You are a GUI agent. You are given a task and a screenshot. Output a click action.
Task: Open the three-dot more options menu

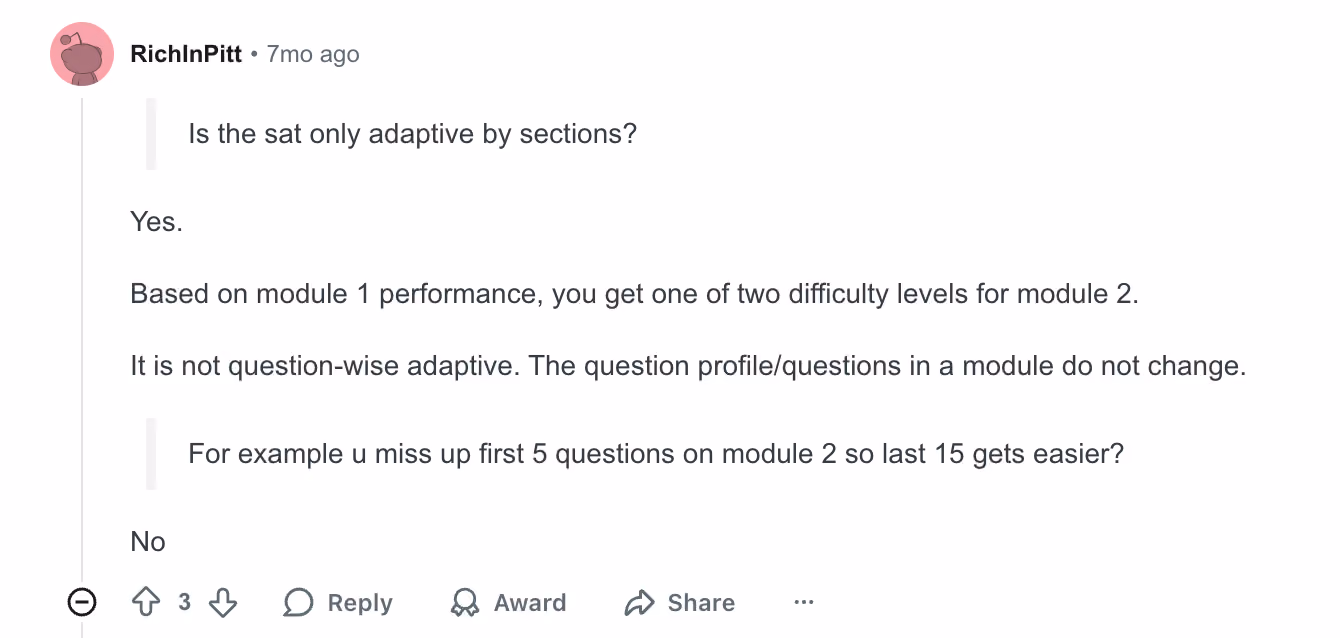[x=803, y=602]
